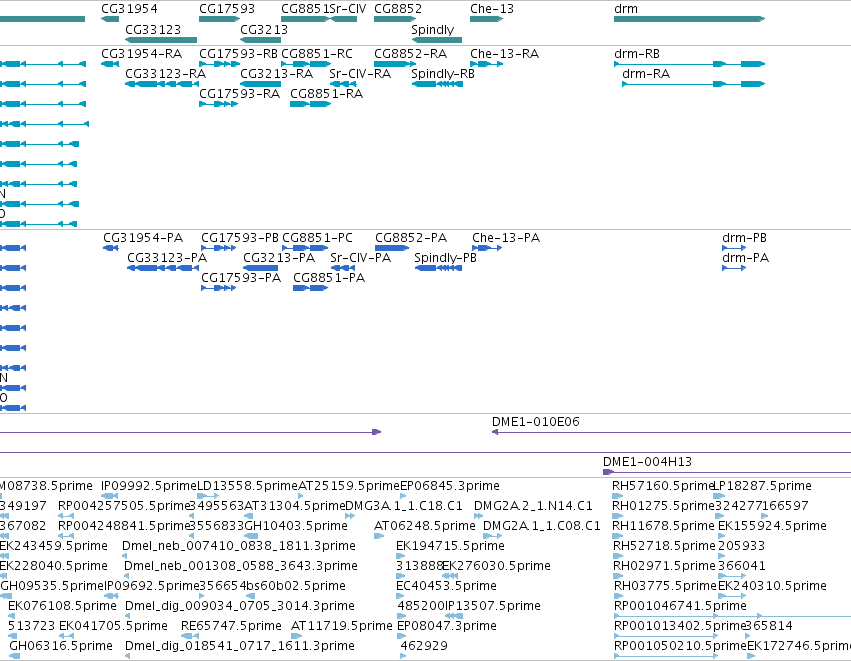Screen dimensions: 851x661
Task: Select transcript CG17593-RB label
Action: click(238, 54)
